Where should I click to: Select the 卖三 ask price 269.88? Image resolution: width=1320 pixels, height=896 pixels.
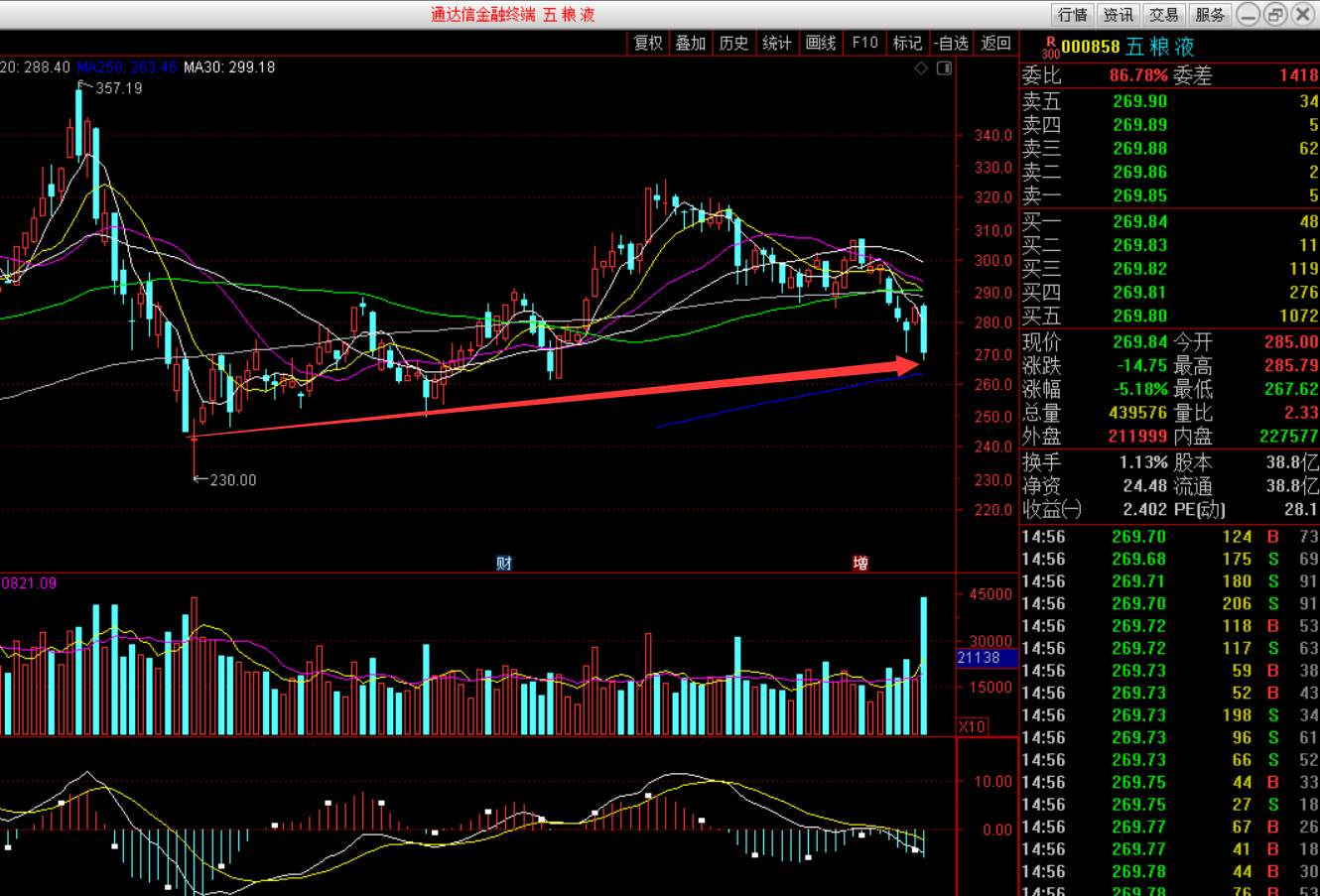(x=1140, y=149)
